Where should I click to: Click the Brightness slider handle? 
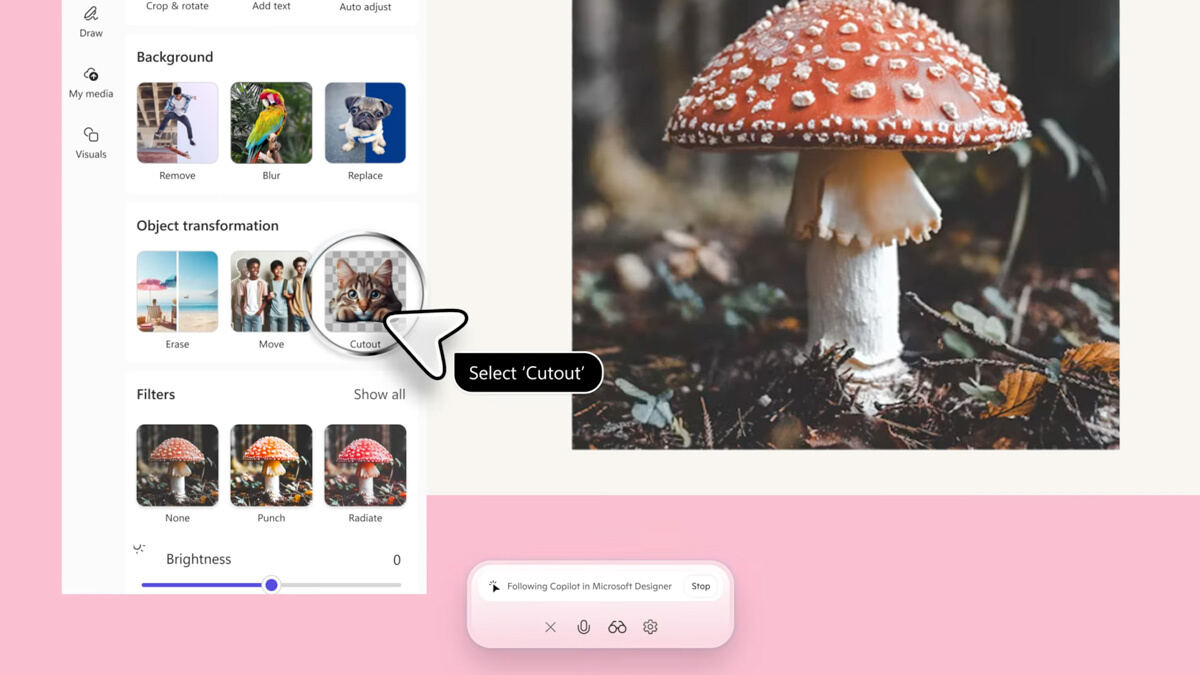click(271, 585)
